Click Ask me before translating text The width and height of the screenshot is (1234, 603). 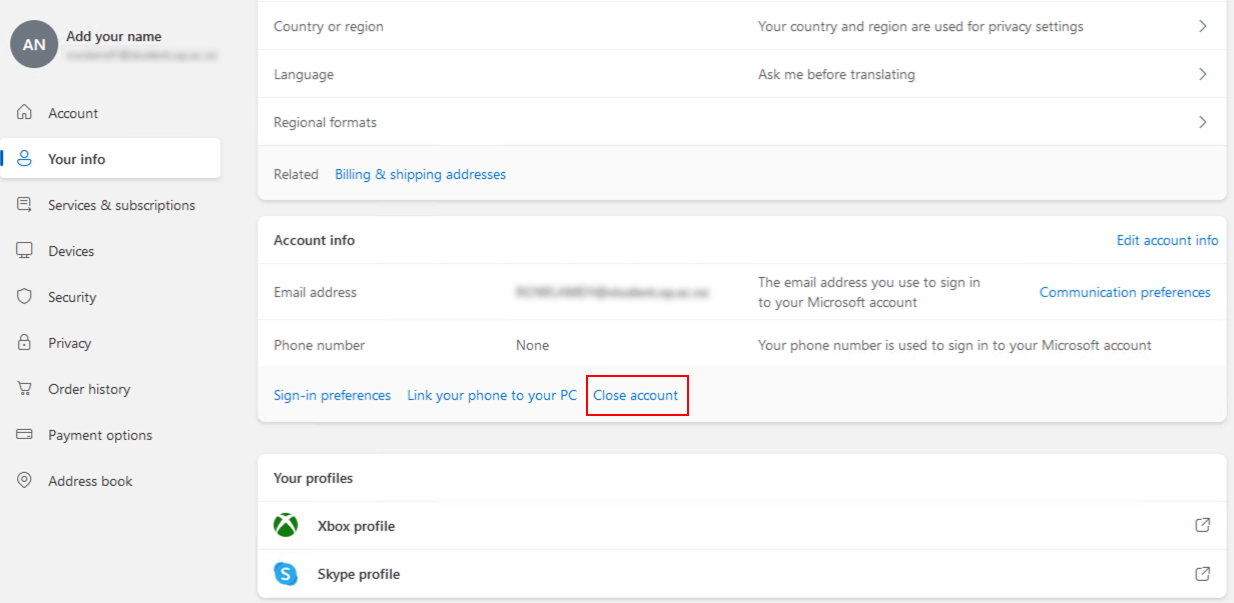(836, 74)
